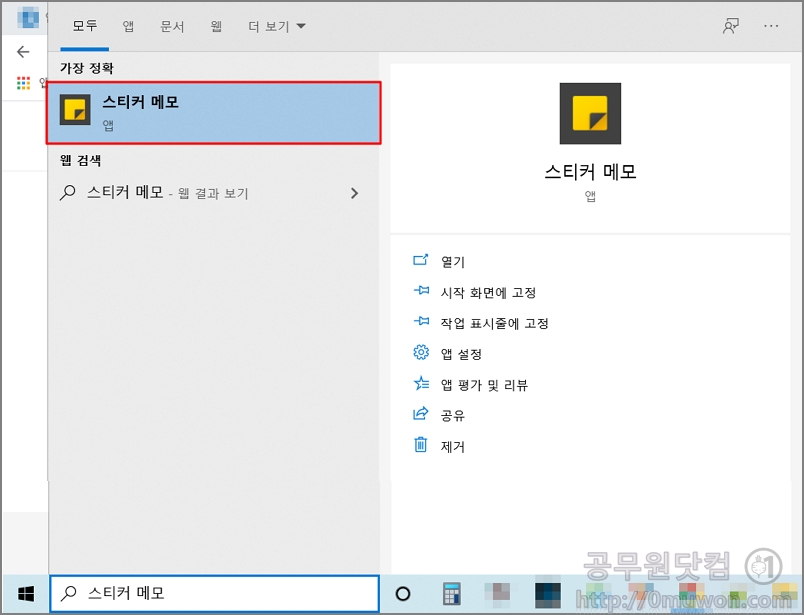The image size is (804, 615).
Task: Click 제거 to uninstall
Action: coord(453,446)
